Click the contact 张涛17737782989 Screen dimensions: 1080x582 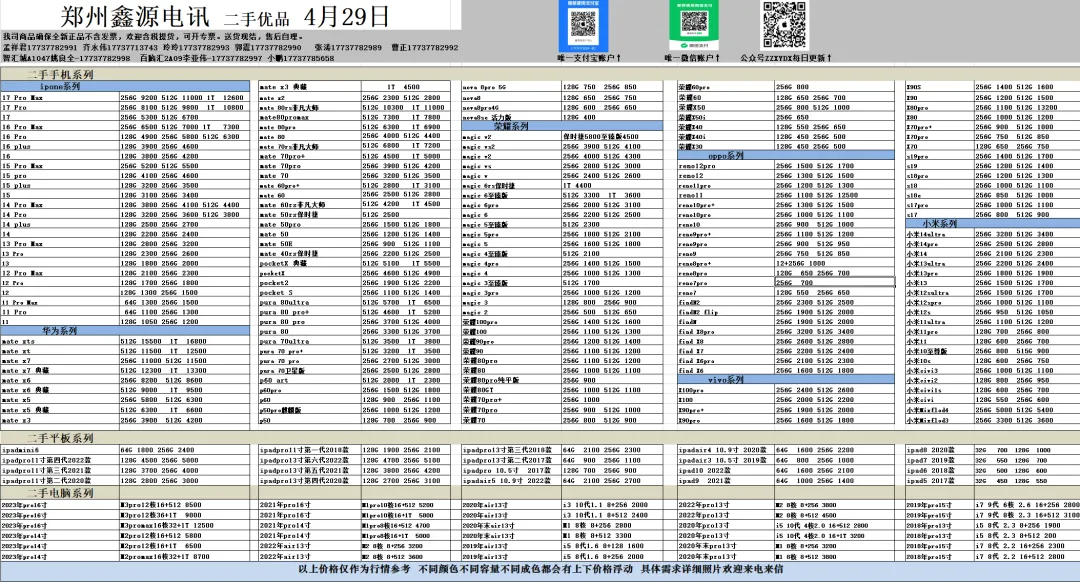348,48
